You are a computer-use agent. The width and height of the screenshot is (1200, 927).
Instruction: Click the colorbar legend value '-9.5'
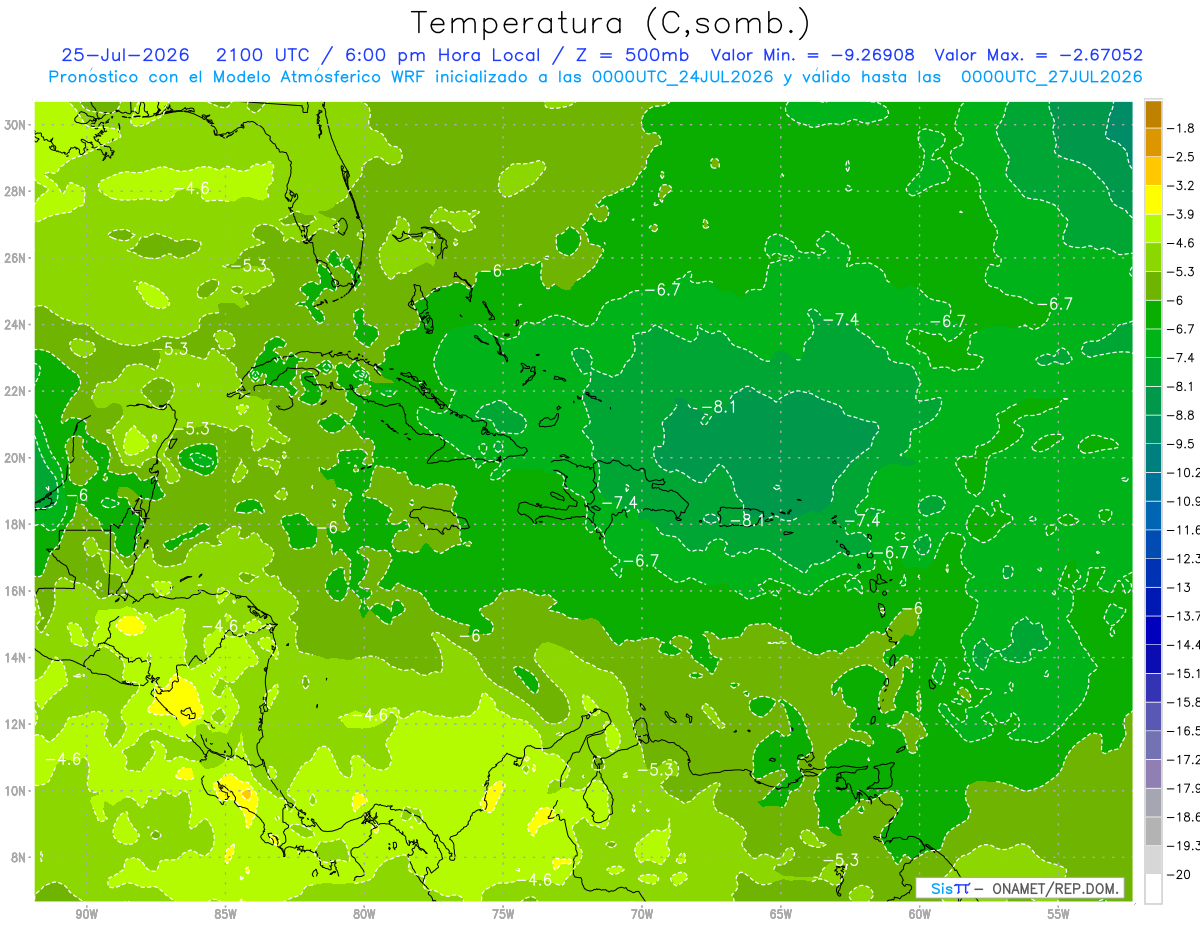1183,443
